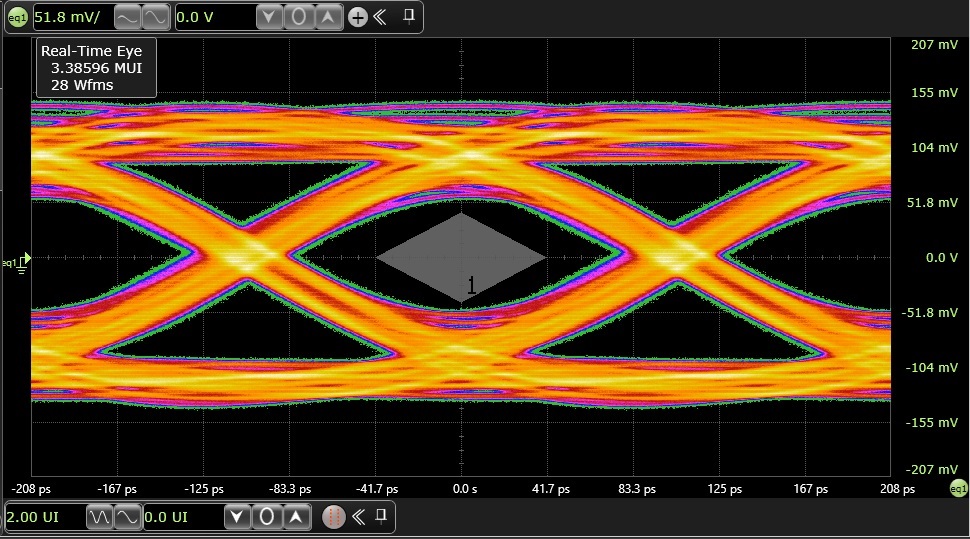
Task: Click the 0.0 V vertical offset field
Action: [211, 17]
